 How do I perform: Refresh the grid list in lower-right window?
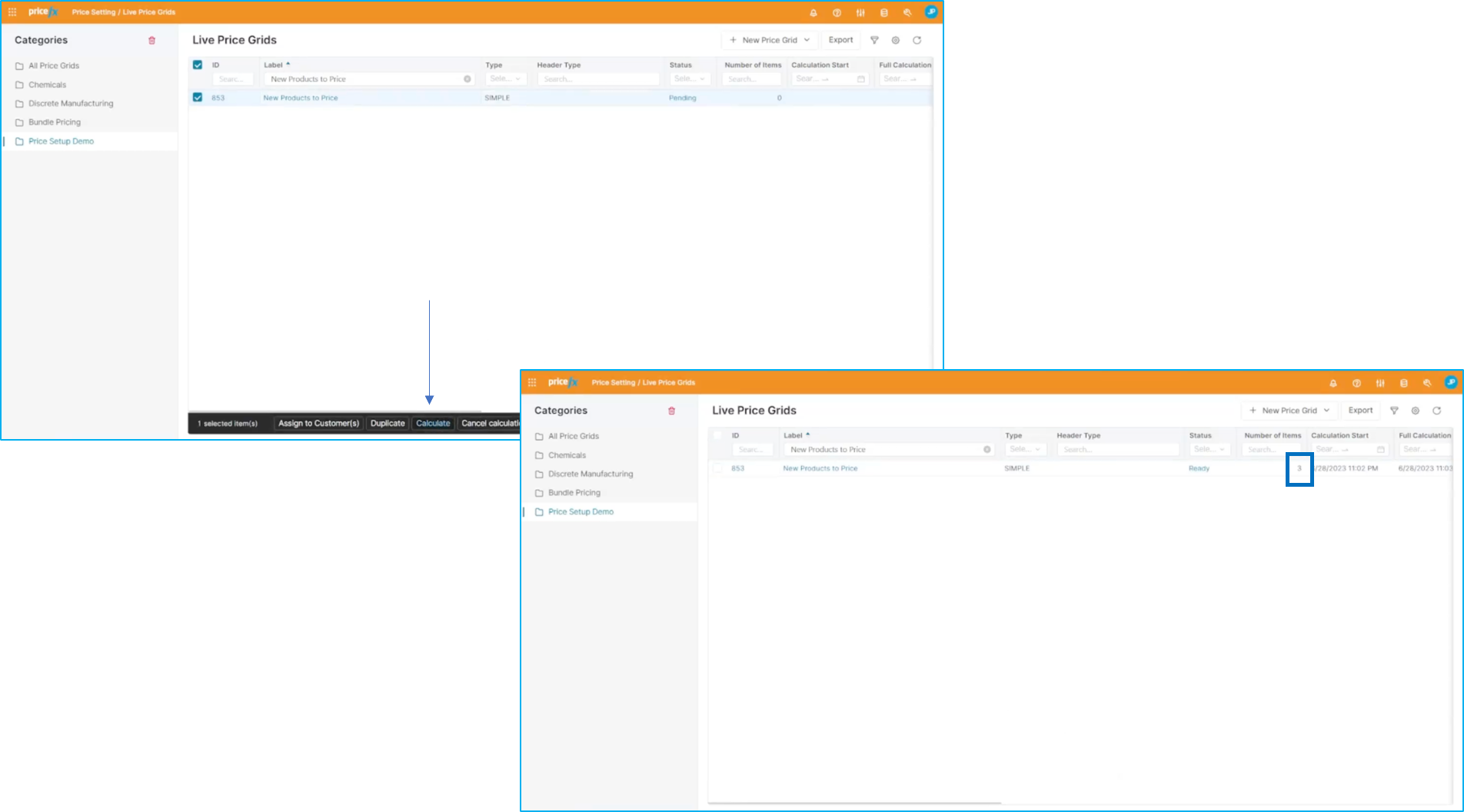(x=1437, y=411)
